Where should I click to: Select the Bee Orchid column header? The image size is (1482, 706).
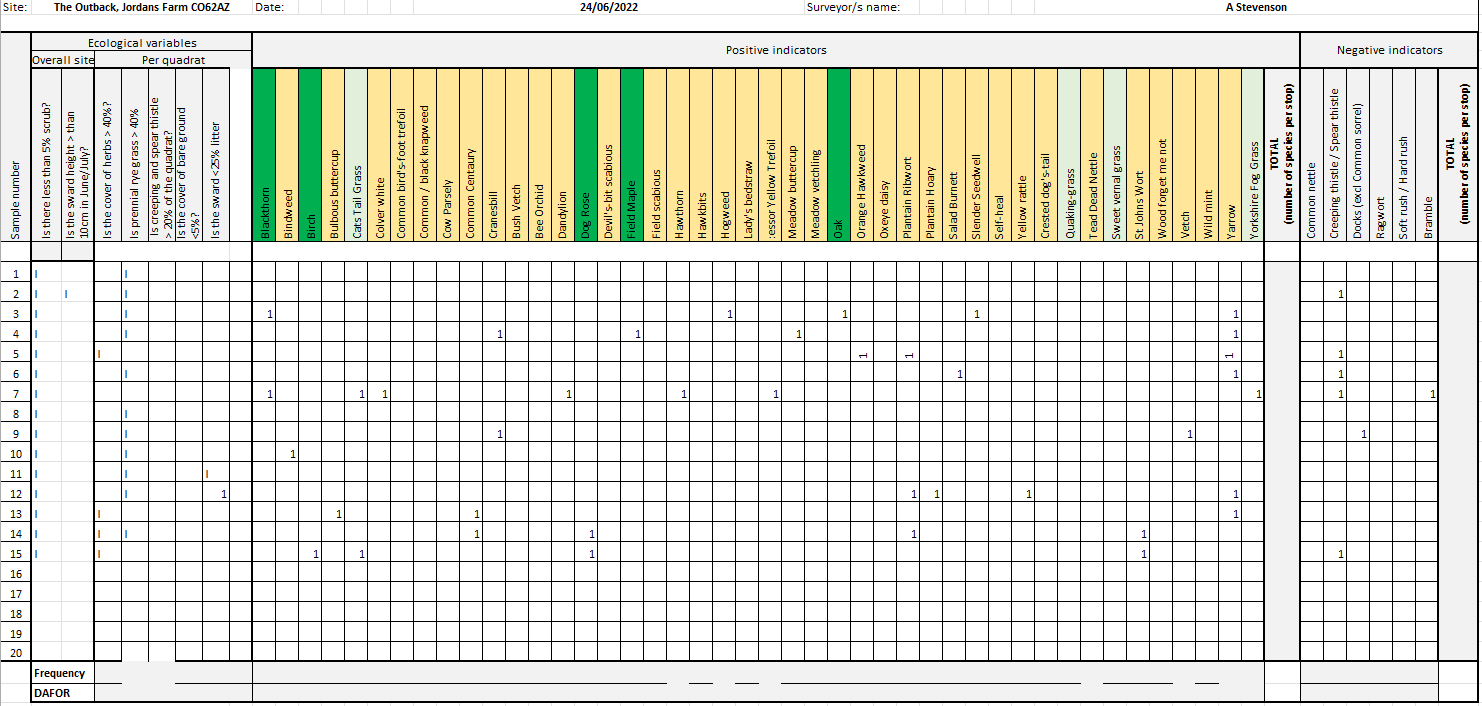pyautogui.click(x=540, y=154)
